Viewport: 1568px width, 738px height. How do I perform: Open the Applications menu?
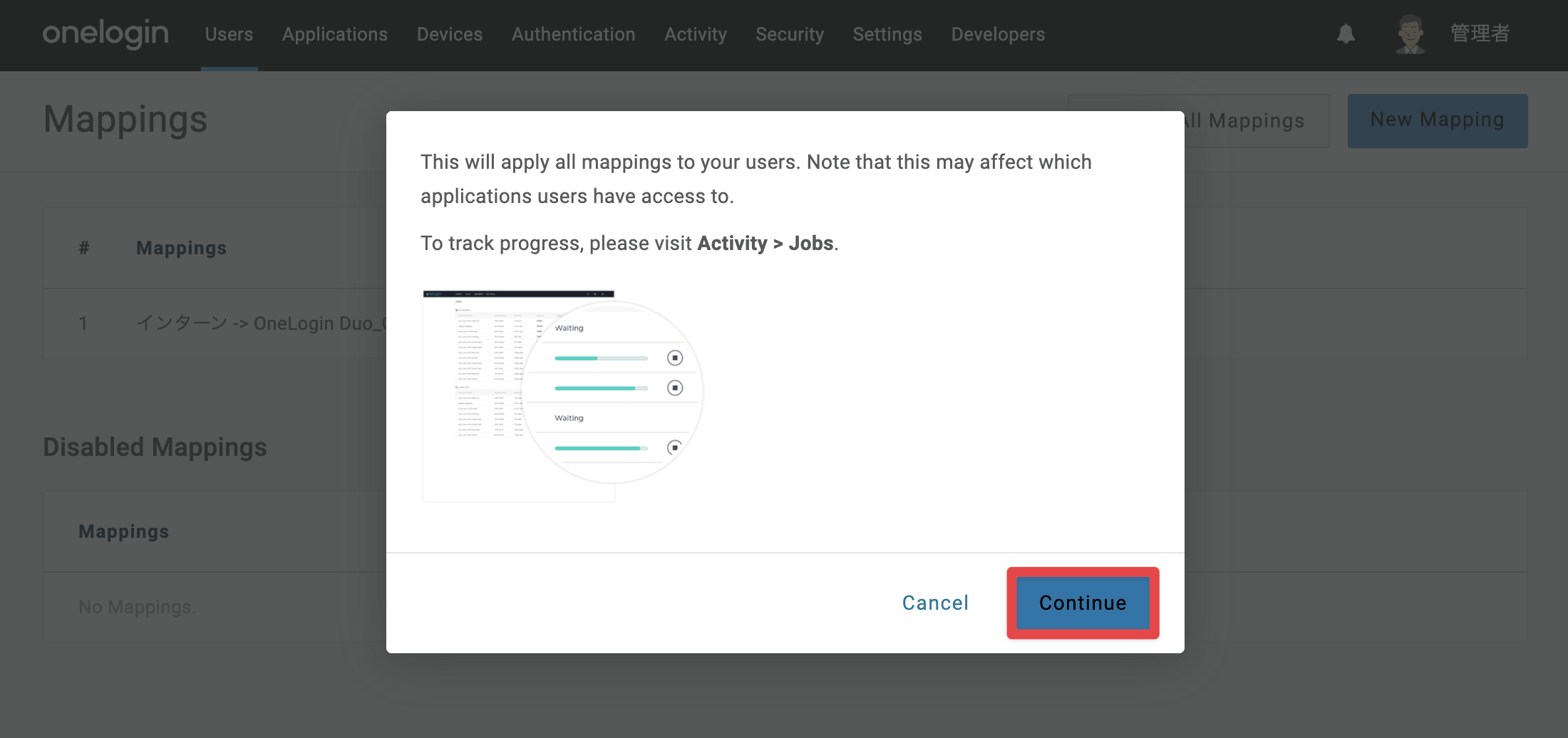[x=335, y=34]
